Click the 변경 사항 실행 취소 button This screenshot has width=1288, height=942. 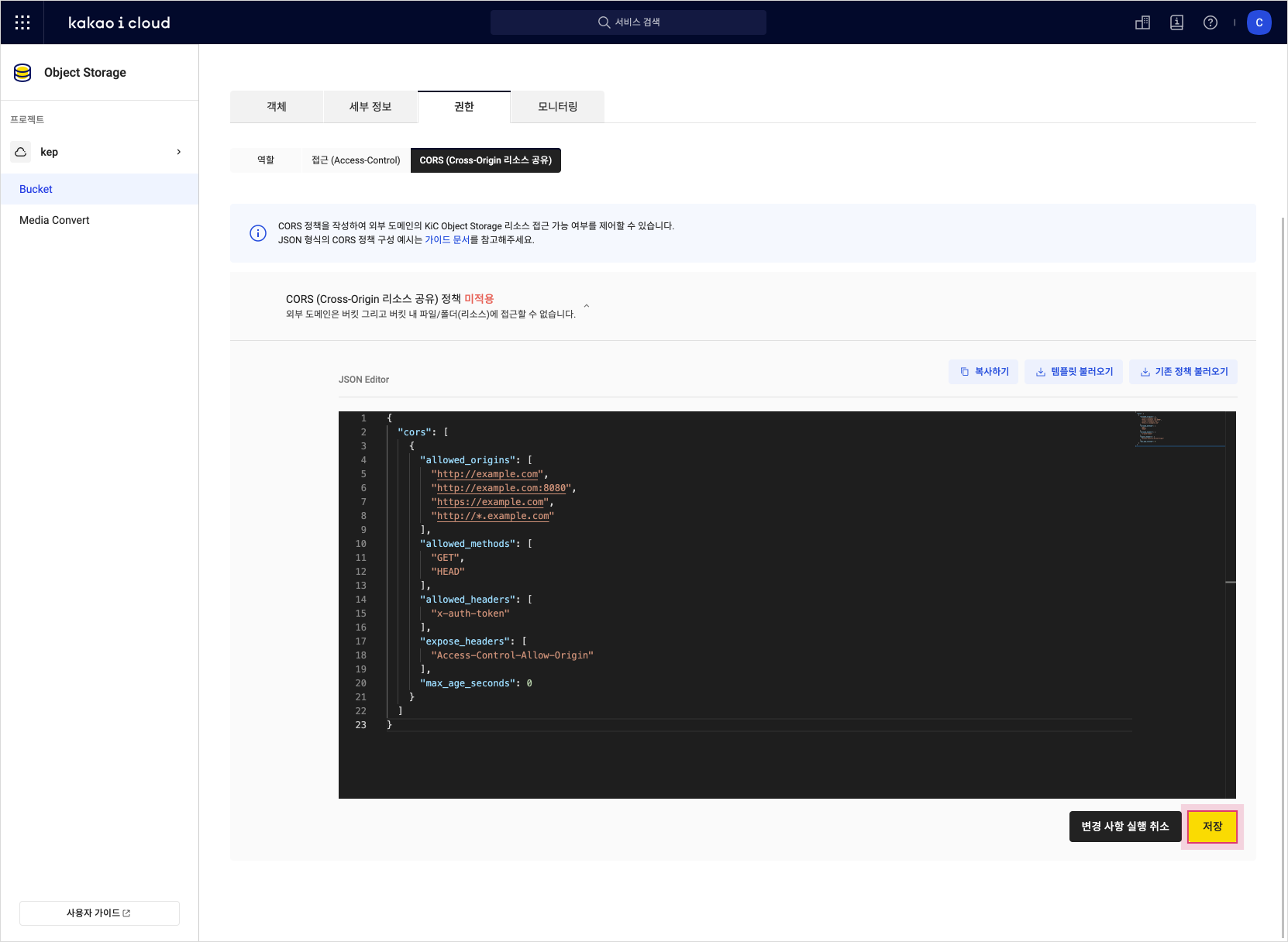tap(1125, 827)
